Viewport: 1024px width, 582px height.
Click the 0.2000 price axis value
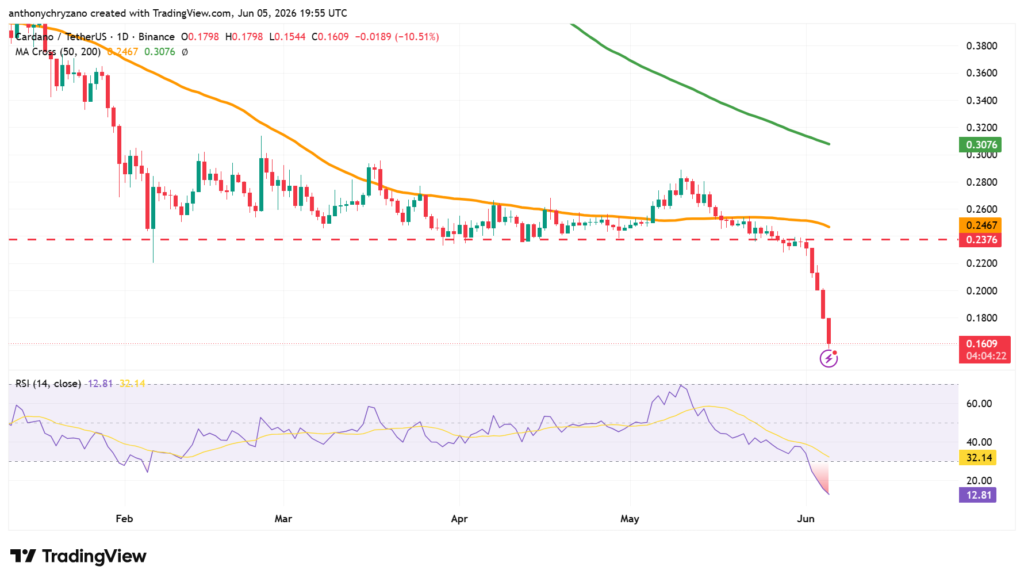click(982, 291)
